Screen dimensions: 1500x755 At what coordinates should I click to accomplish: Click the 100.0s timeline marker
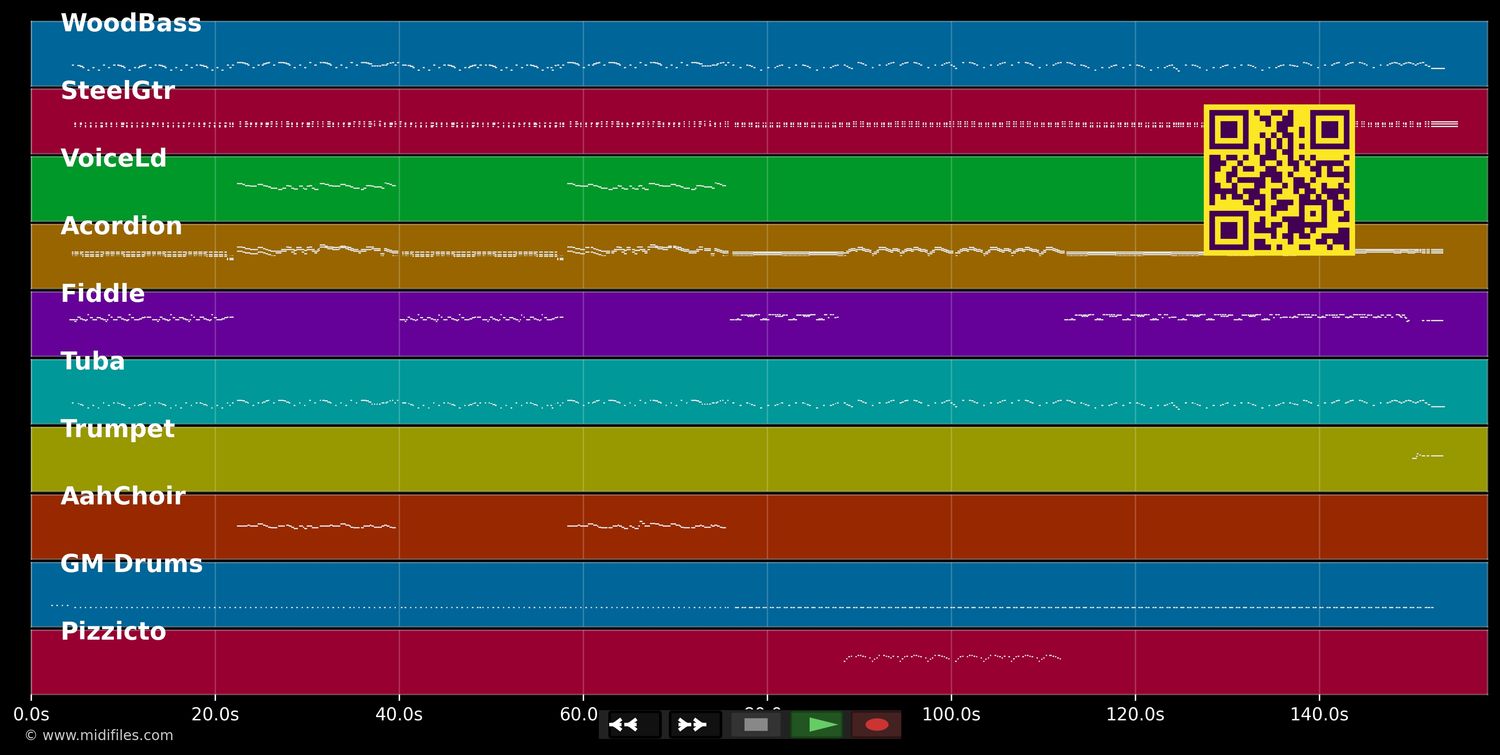(952, 714)
